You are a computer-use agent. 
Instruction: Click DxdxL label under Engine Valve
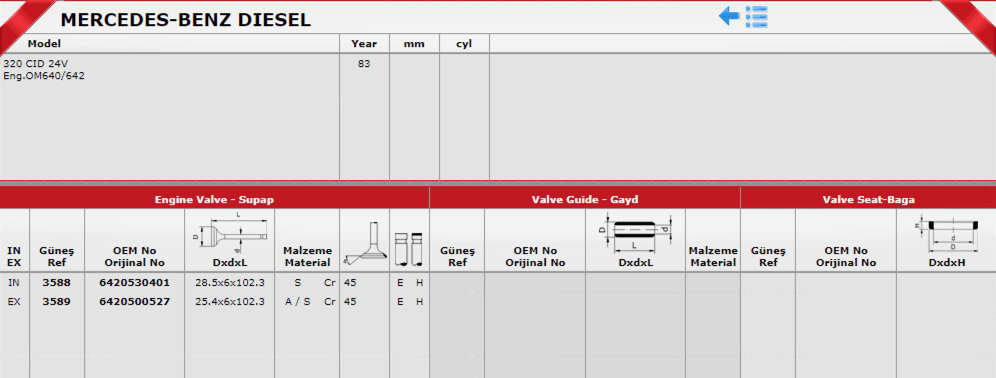(x=230, y=262)
